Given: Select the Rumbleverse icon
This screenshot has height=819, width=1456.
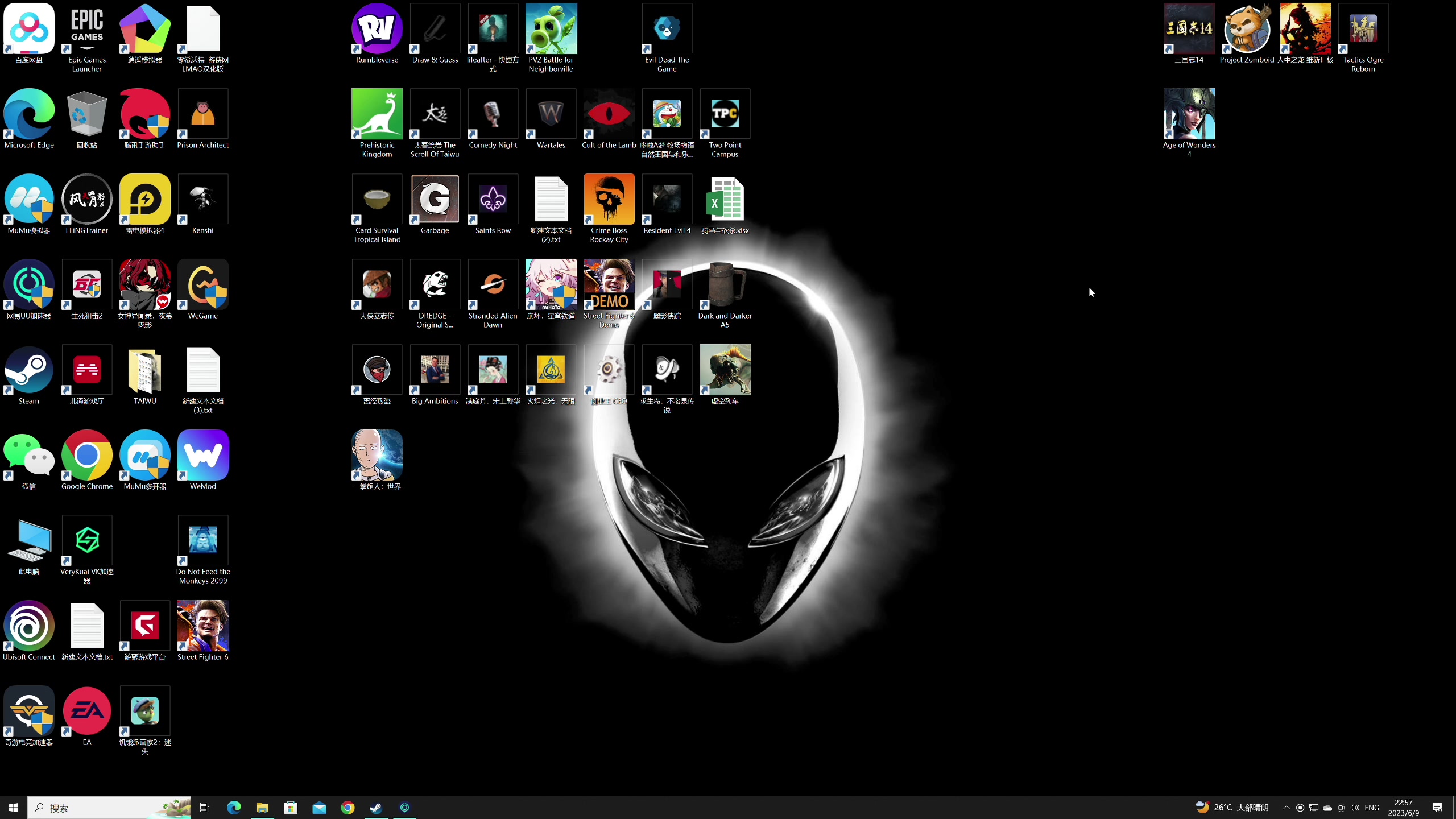Looking at the screenshot, I should (377, 34).
